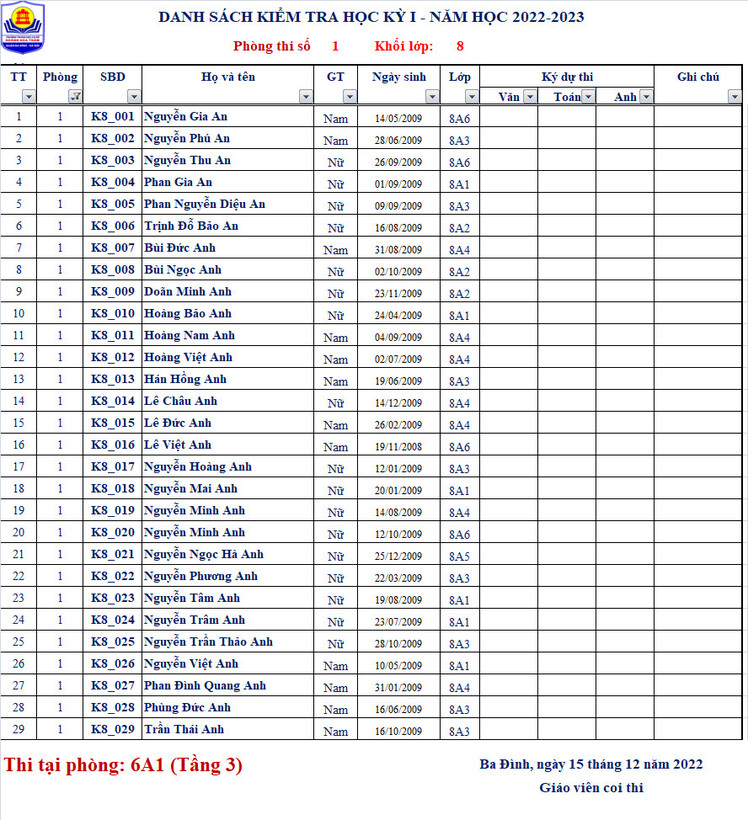The width and height of the screenshot is (748, 820).
Task: Select the name Phan Nguyễn Diệu An
Action: point(205,204)
